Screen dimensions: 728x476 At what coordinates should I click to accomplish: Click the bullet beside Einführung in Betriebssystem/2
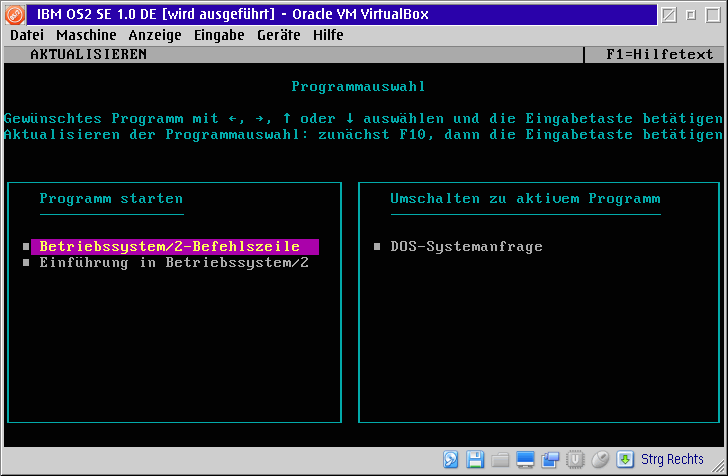point(26,262)
